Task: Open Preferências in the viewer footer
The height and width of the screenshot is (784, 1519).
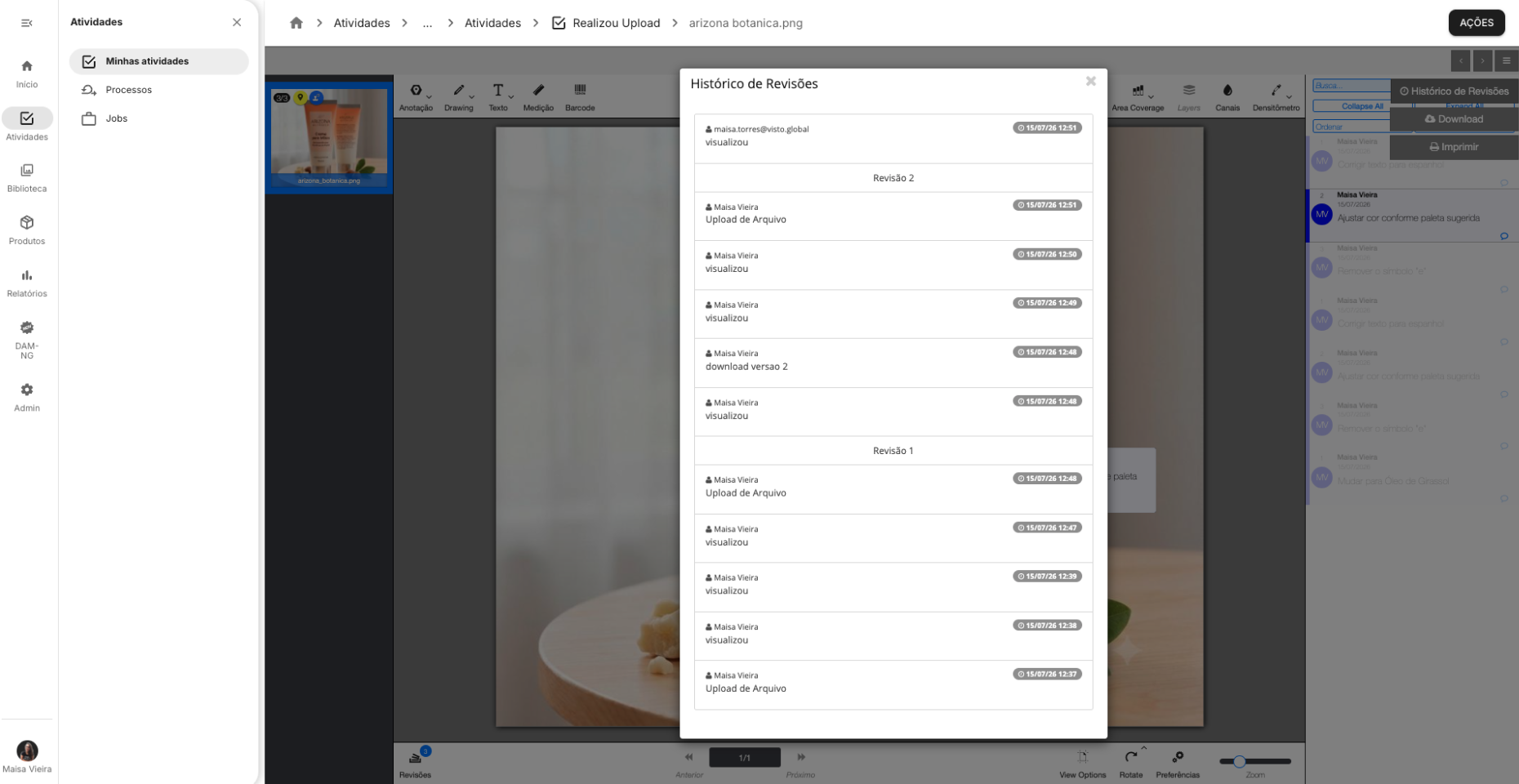Action: (x=1178, y=763)
